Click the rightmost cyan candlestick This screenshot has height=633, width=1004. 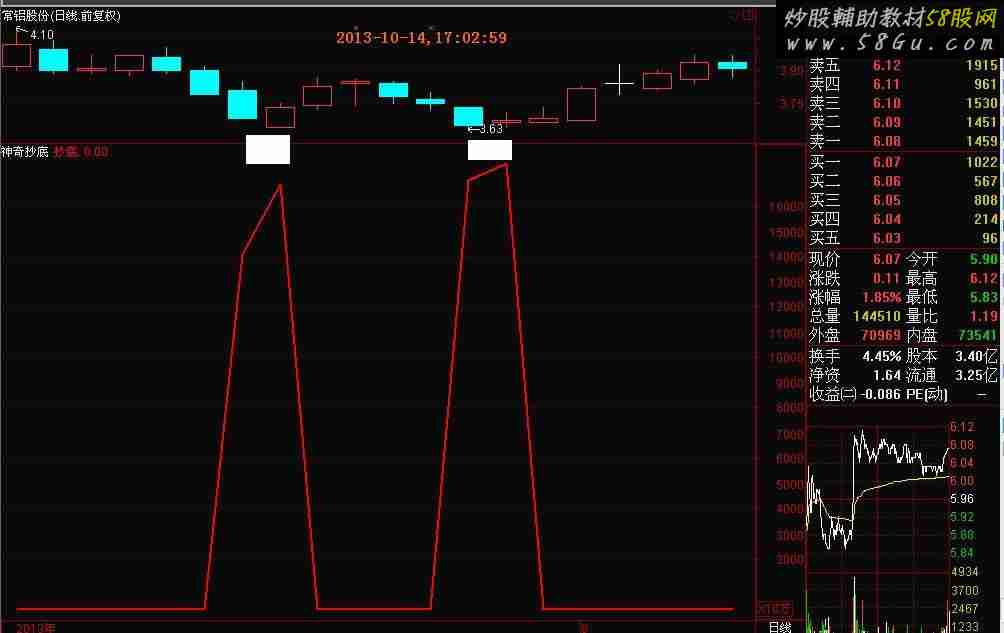point(732,65)
